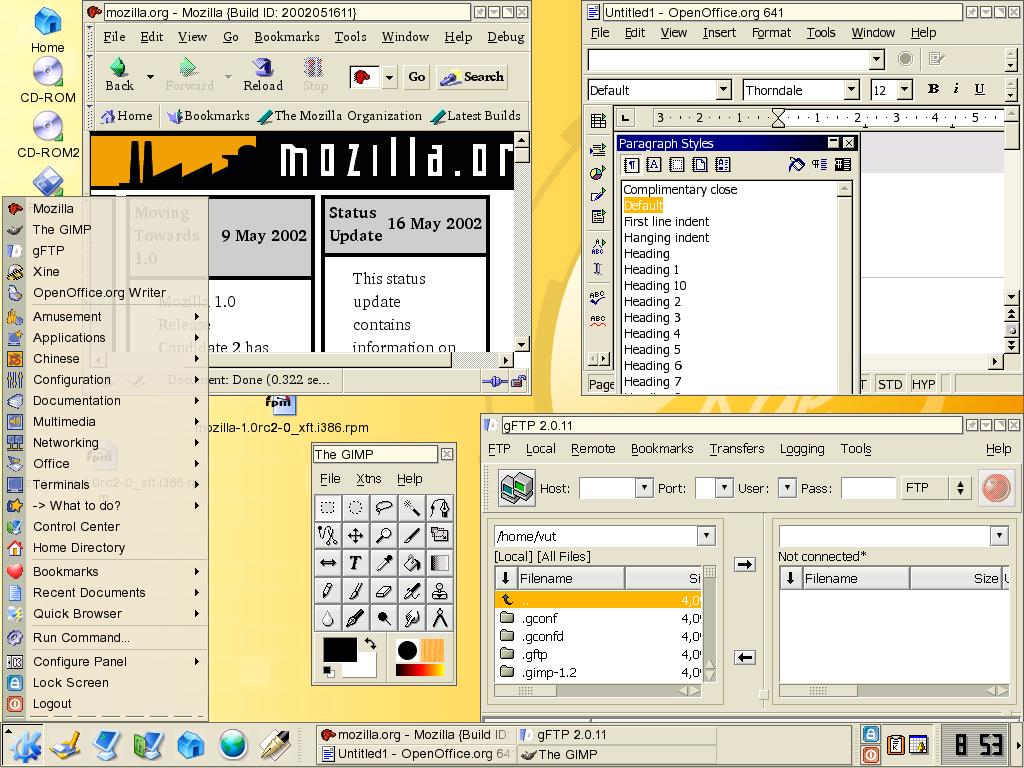Click the Search button in Mozilla
The image size is (1024, 768).
[472, 77]
